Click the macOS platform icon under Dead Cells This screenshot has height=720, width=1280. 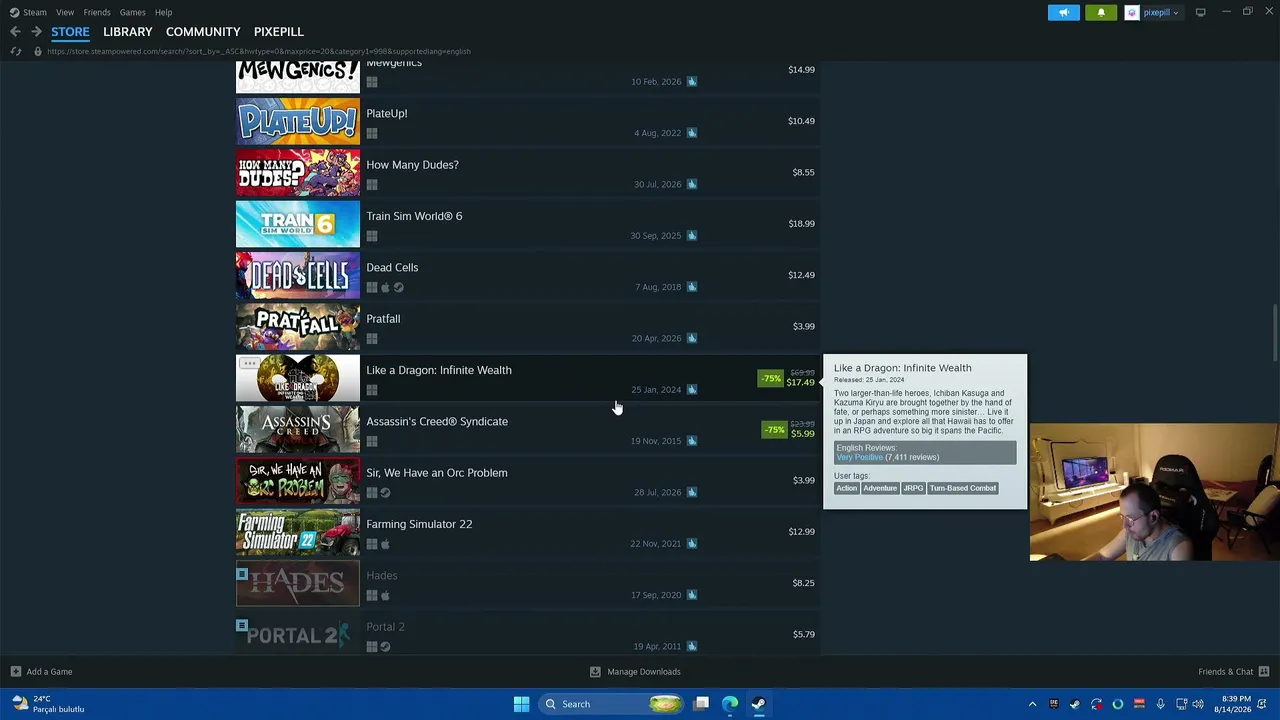pyautogui.click(x=385, y=288)
